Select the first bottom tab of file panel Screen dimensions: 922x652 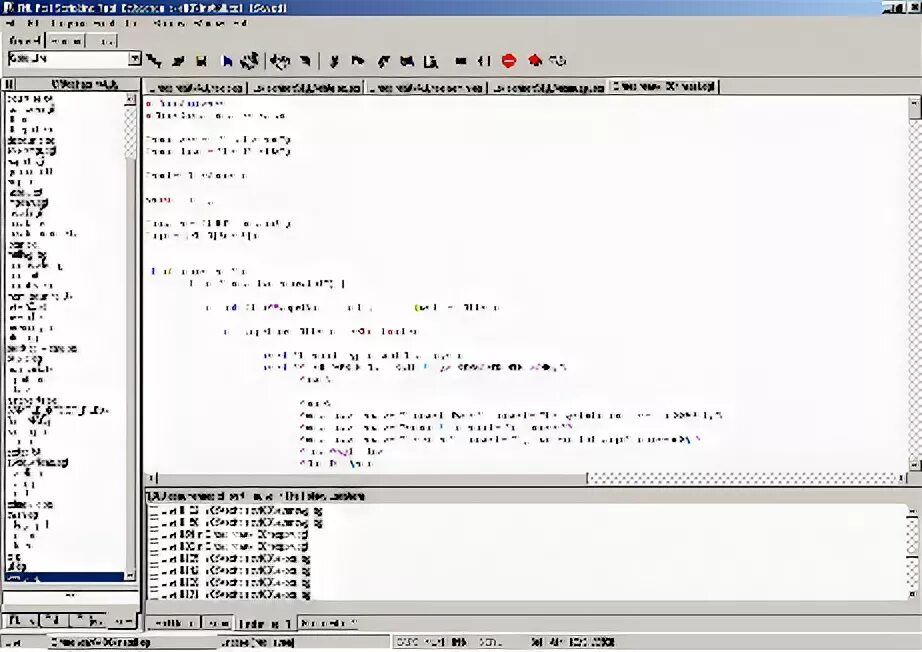pos(21,620)
